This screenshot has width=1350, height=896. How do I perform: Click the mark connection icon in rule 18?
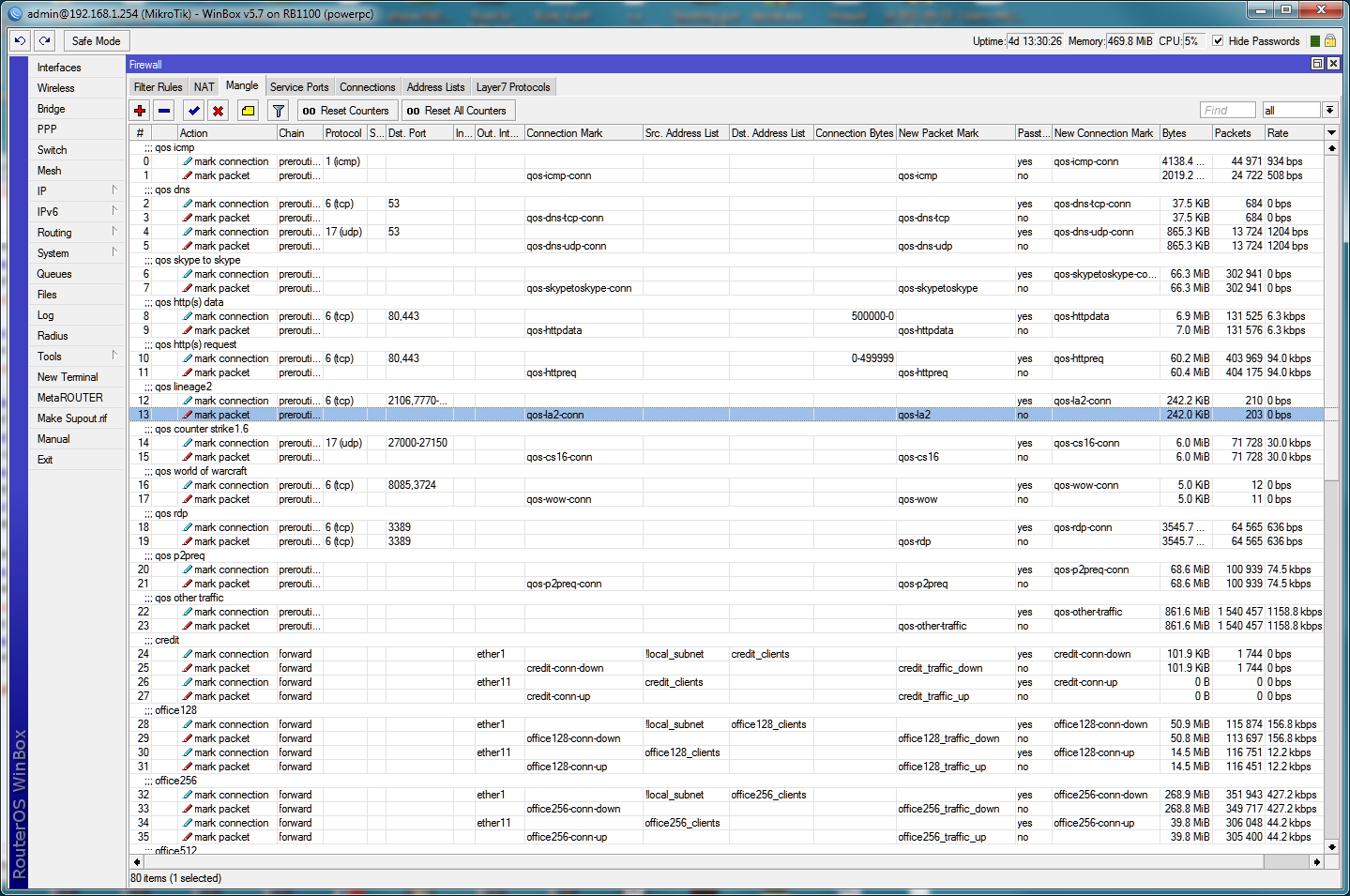pos(188,527)
